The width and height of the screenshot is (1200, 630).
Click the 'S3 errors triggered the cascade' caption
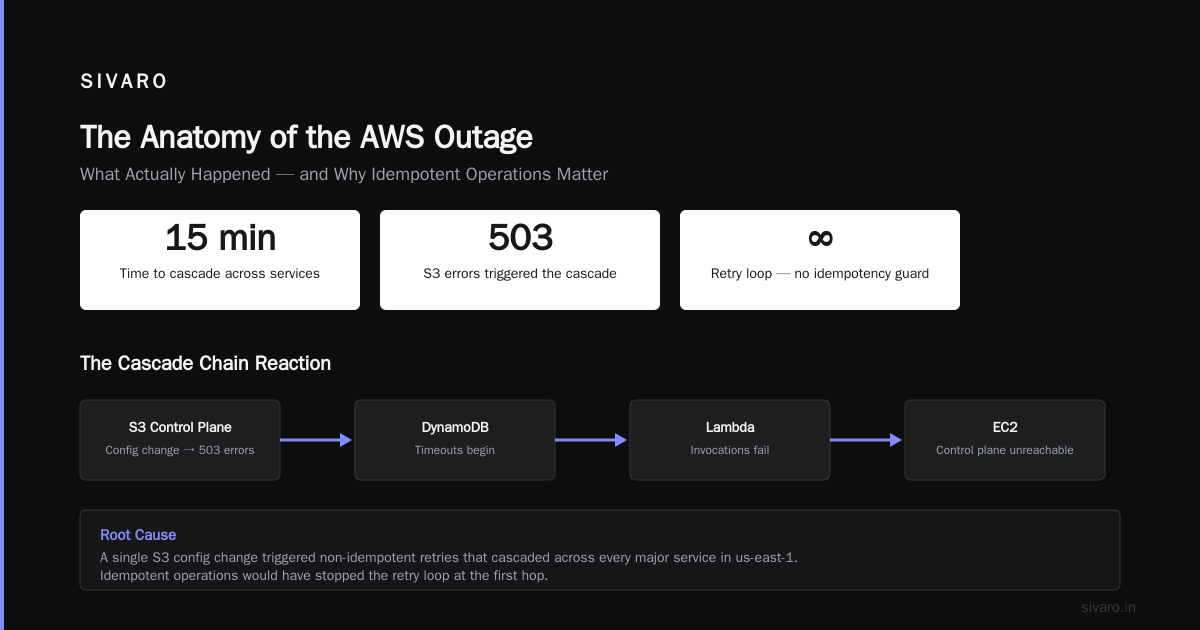click(520, 273)
